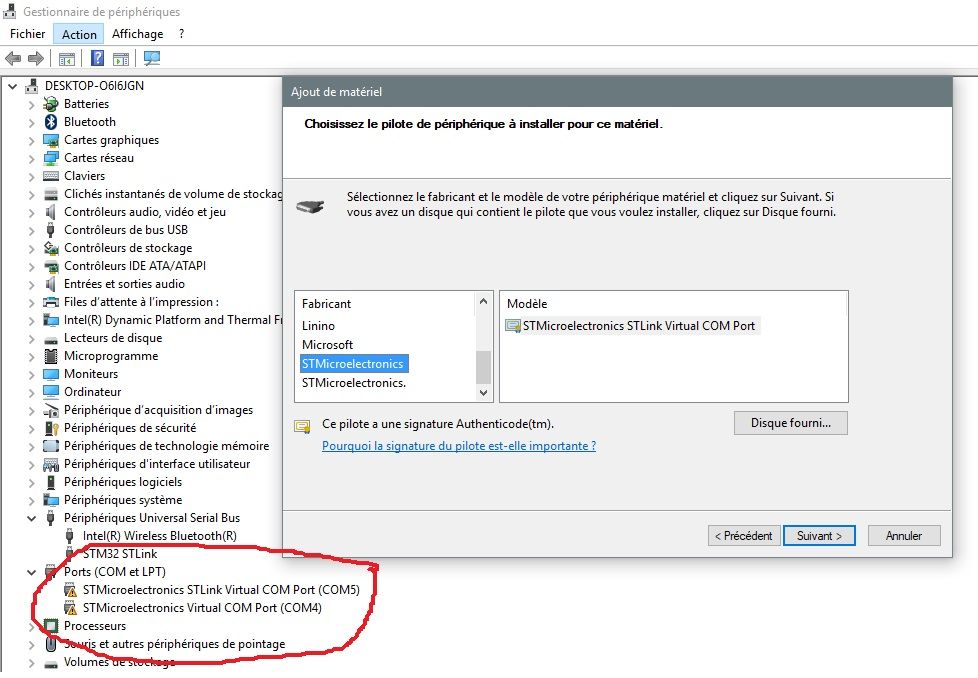The image size is (978, 678).
Task: Select the STM32 STLink device
Action: 120,554
